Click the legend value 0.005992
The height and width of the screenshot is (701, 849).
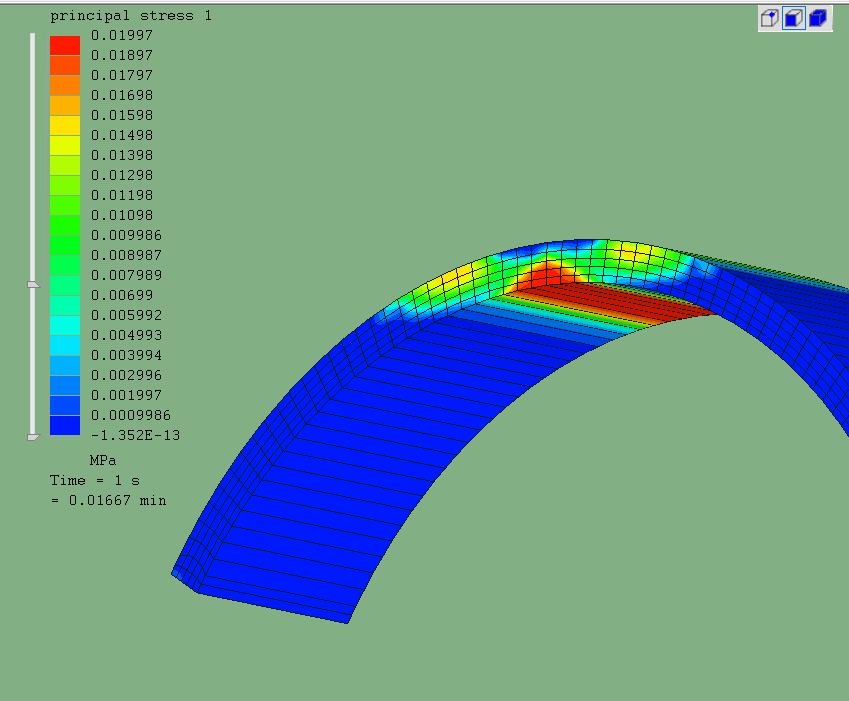tap(126, 316)
